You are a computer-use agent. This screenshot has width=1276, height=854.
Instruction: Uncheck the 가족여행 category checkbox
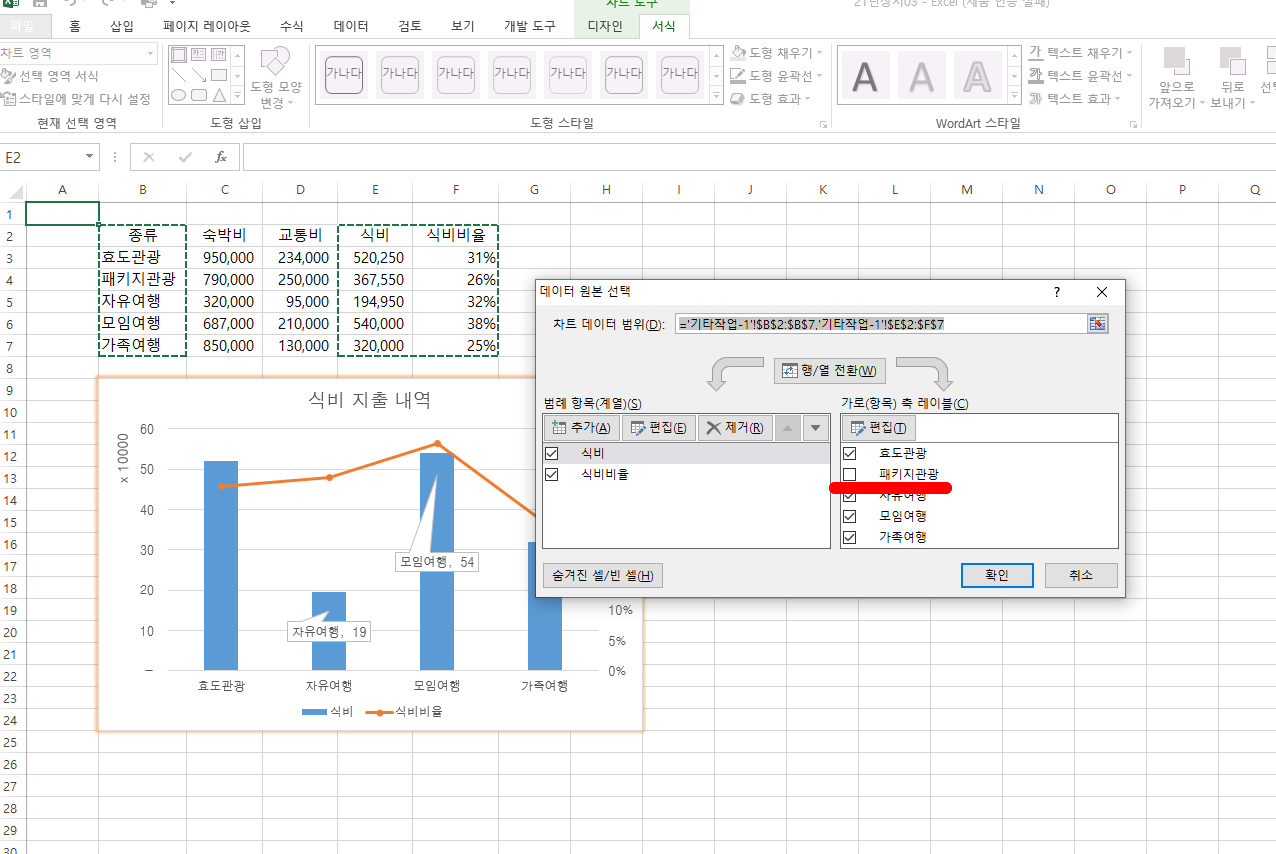(x=850, y=537)
